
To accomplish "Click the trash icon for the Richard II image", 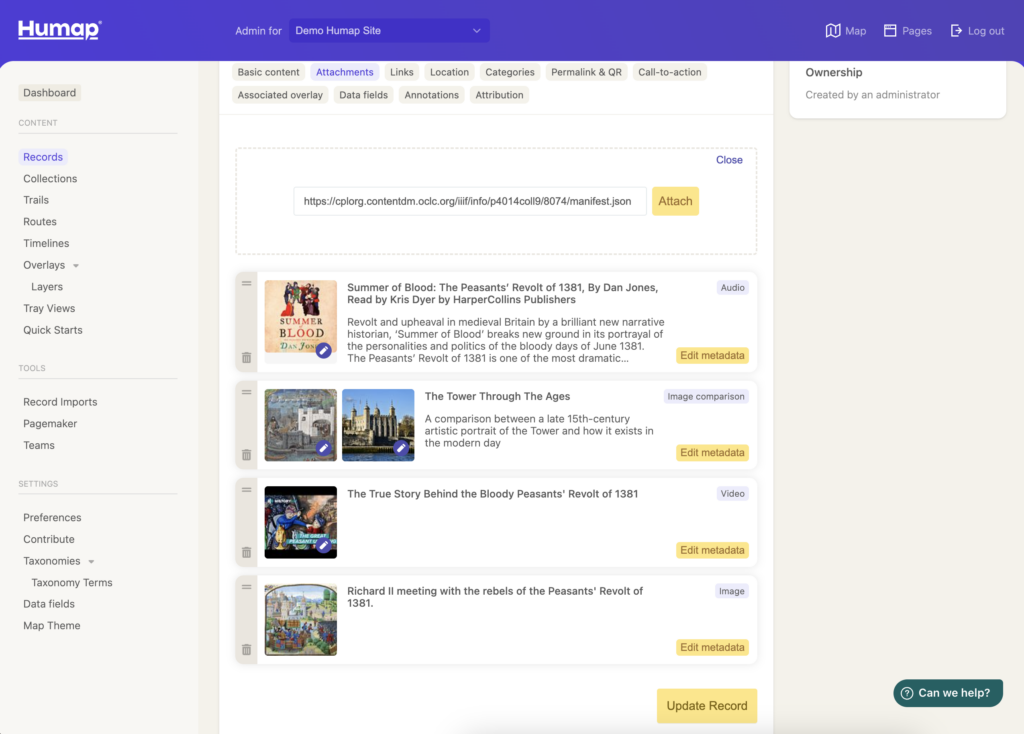I will click(246, 649).
